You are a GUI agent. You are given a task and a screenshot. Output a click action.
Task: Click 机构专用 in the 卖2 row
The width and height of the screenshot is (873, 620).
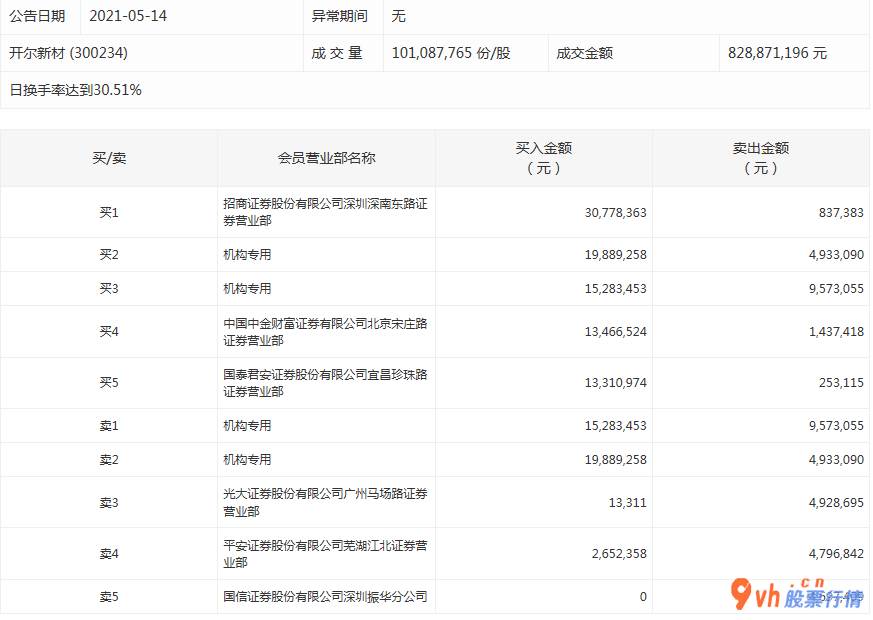(247, 460)
